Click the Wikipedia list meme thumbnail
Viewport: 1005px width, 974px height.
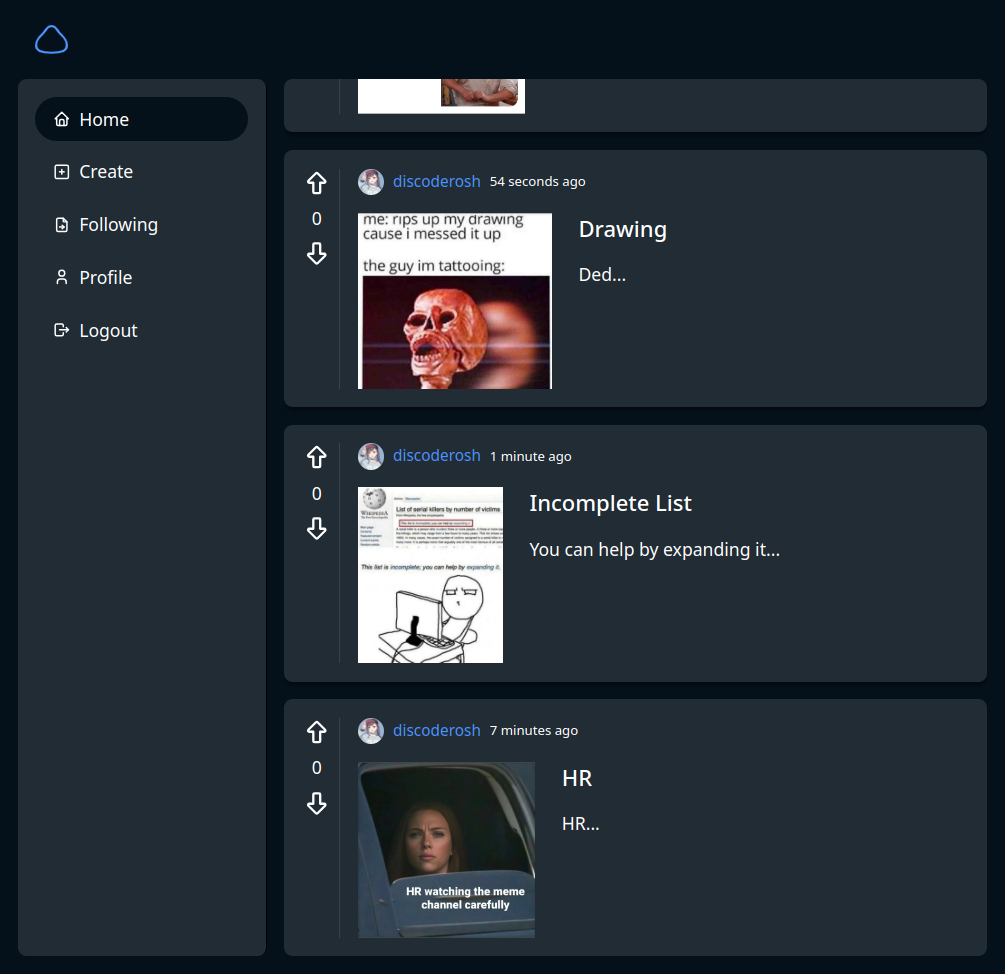click(430, 574)
